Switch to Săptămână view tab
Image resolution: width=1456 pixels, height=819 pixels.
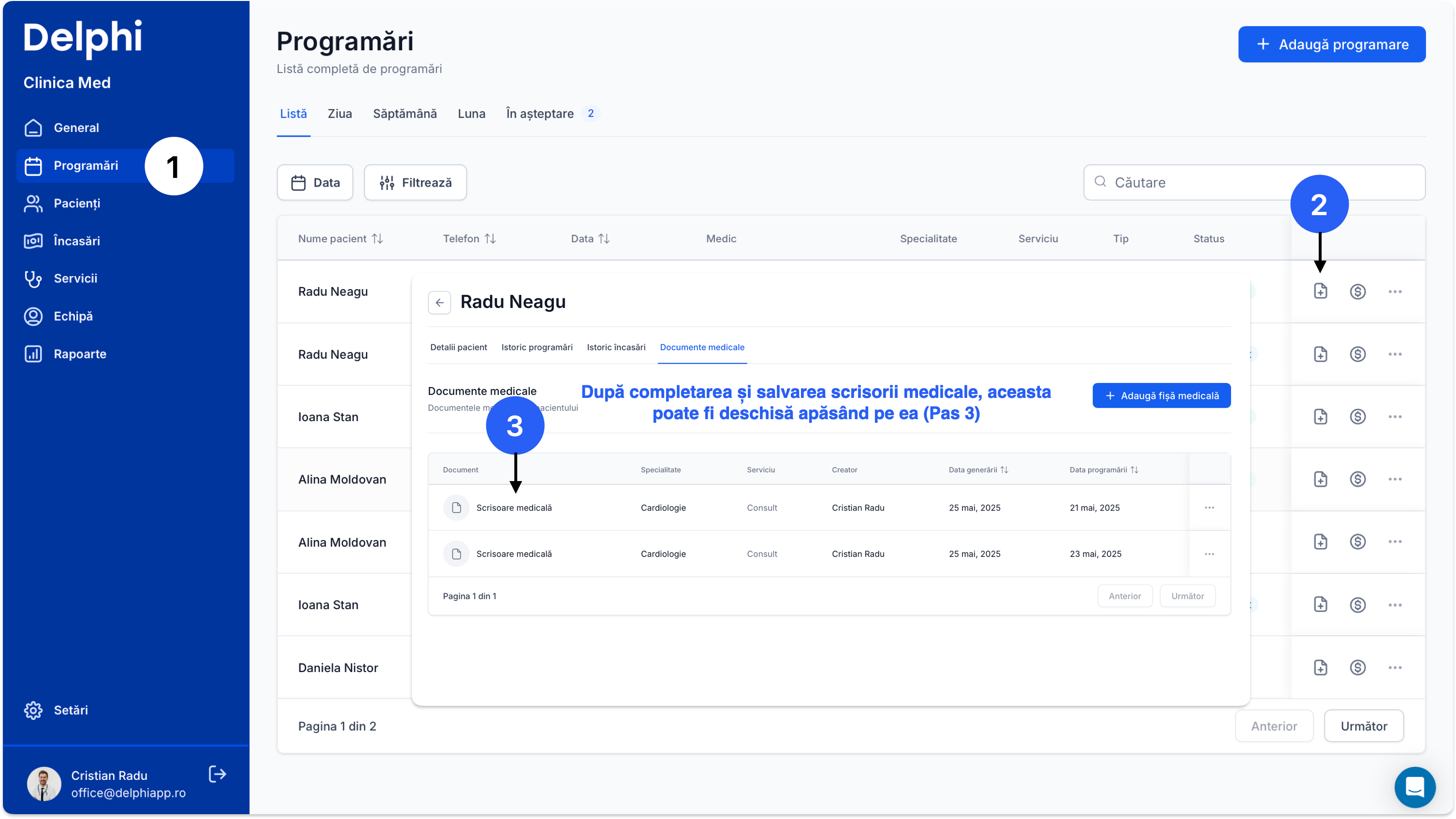coord(405,114)
